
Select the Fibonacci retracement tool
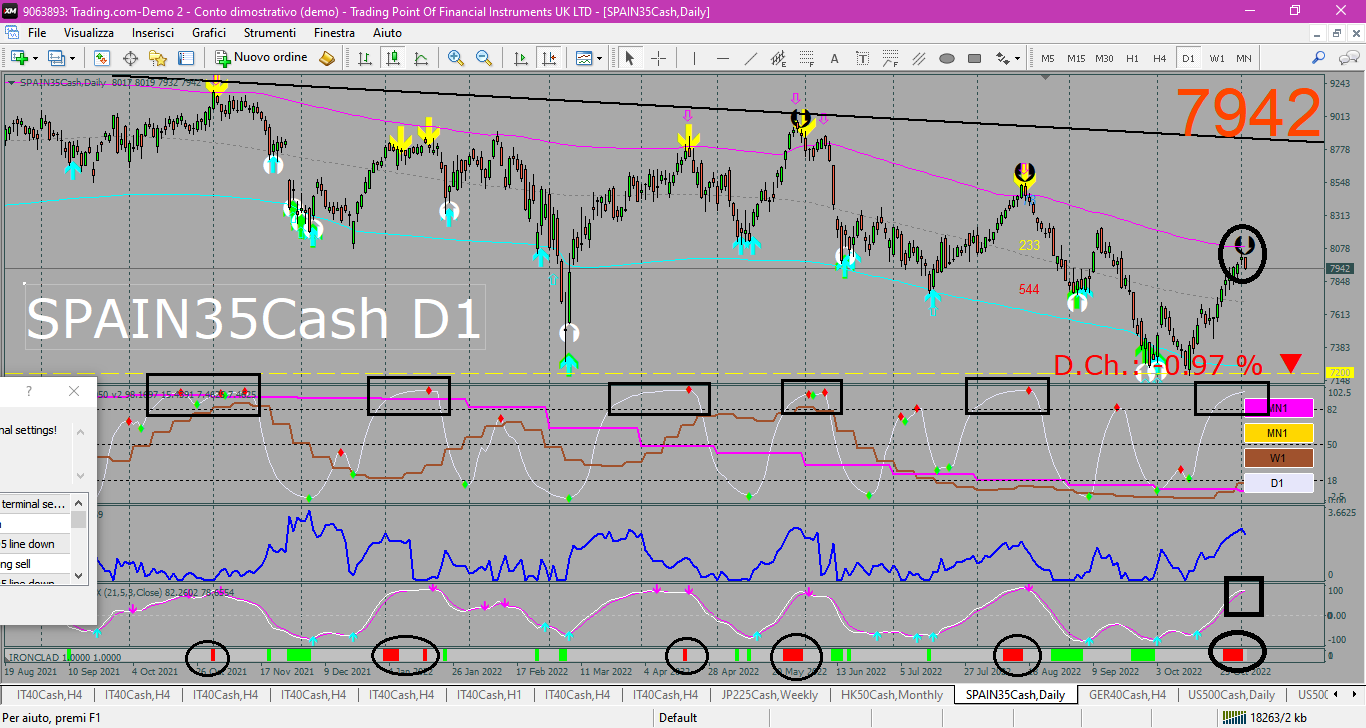click(x=806, y=58)
